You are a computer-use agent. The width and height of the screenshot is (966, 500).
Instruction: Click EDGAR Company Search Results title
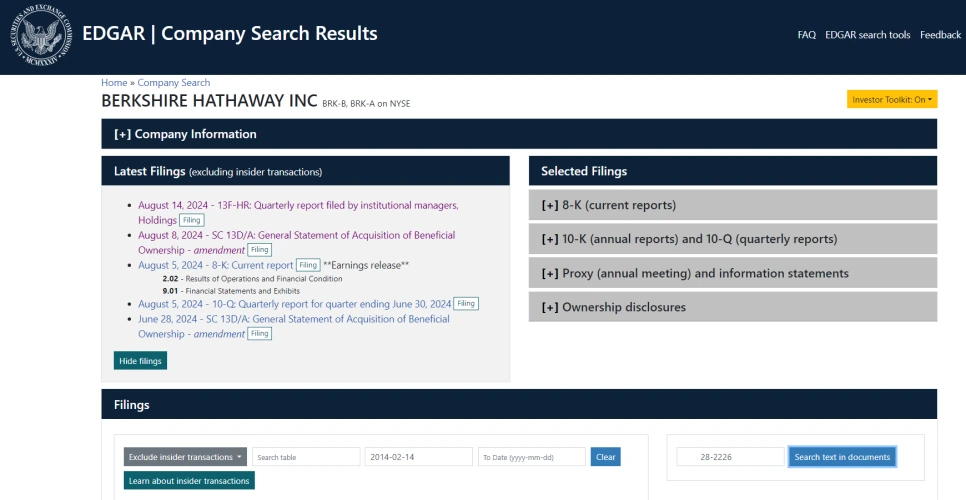pyautogui.click(x=230, y=33)
